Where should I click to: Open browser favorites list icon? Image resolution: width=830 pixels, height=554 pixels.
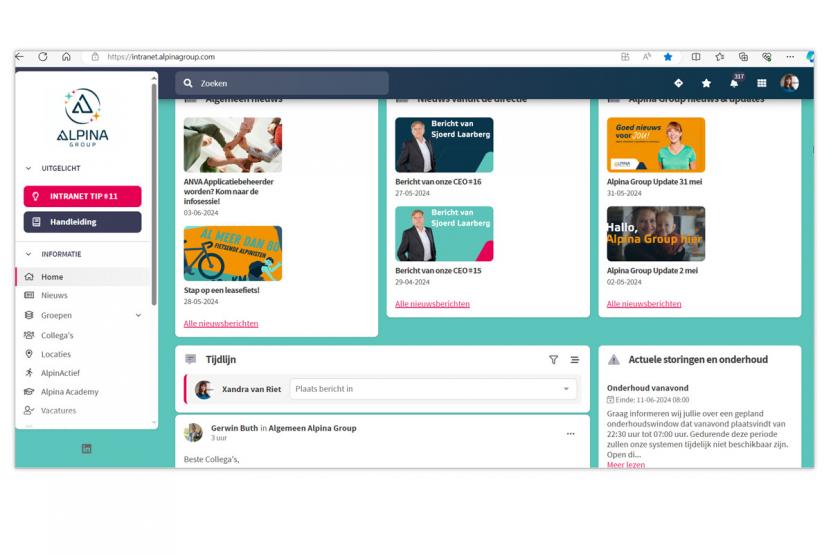pos(719,57)
